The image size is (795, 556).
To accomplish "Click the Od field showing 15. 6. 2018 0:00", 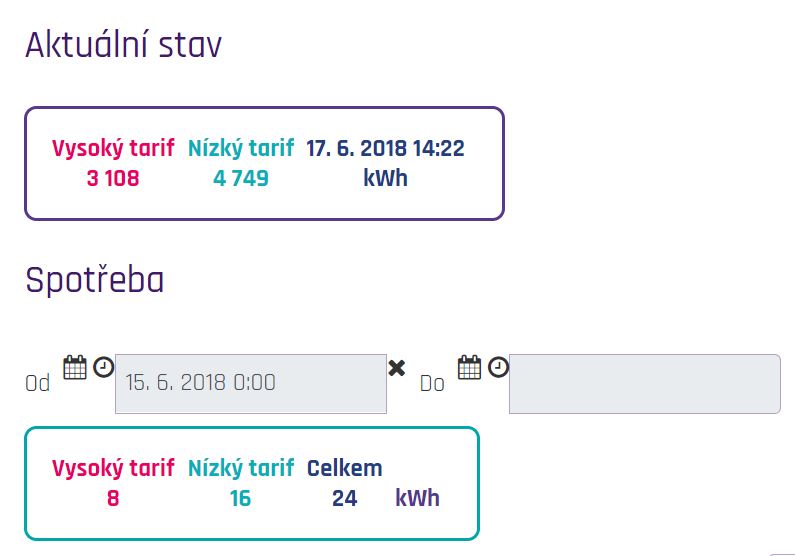I will pyautogui.click(x=251, y=384).
